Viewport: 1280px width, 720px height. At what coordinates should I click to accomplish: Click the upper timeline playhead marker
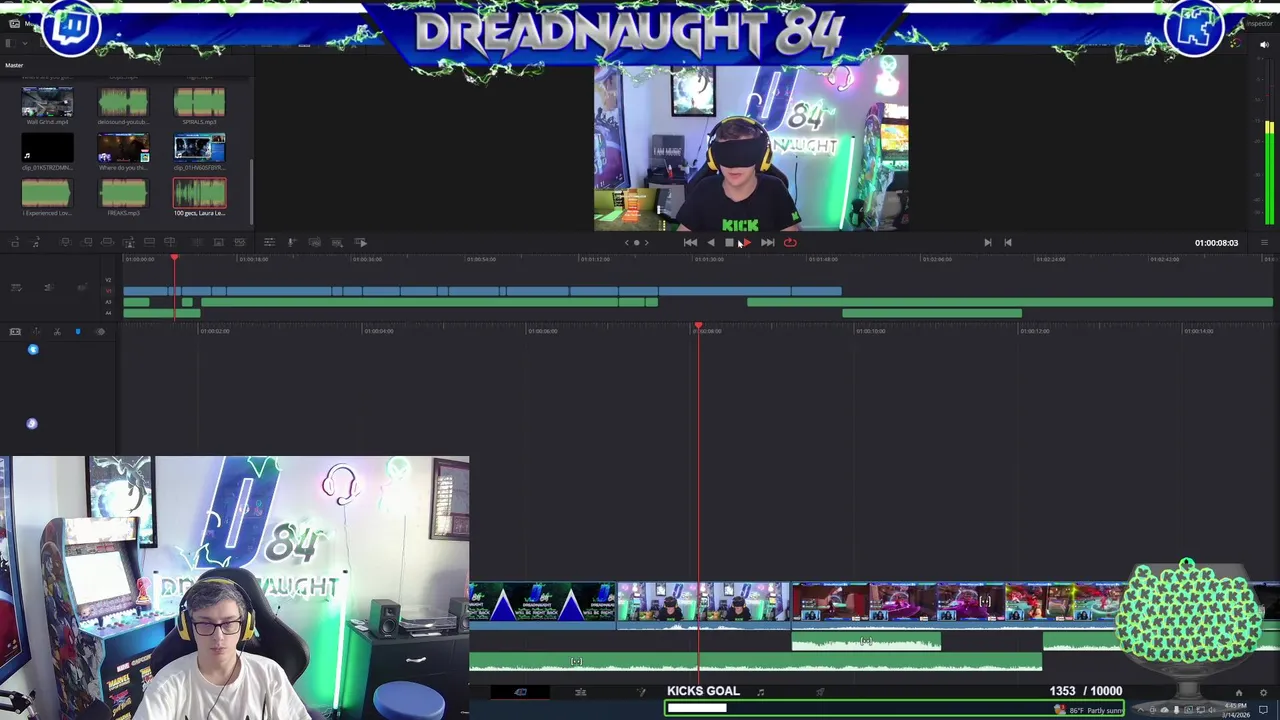pyautogui.click(x=174, y=259)
